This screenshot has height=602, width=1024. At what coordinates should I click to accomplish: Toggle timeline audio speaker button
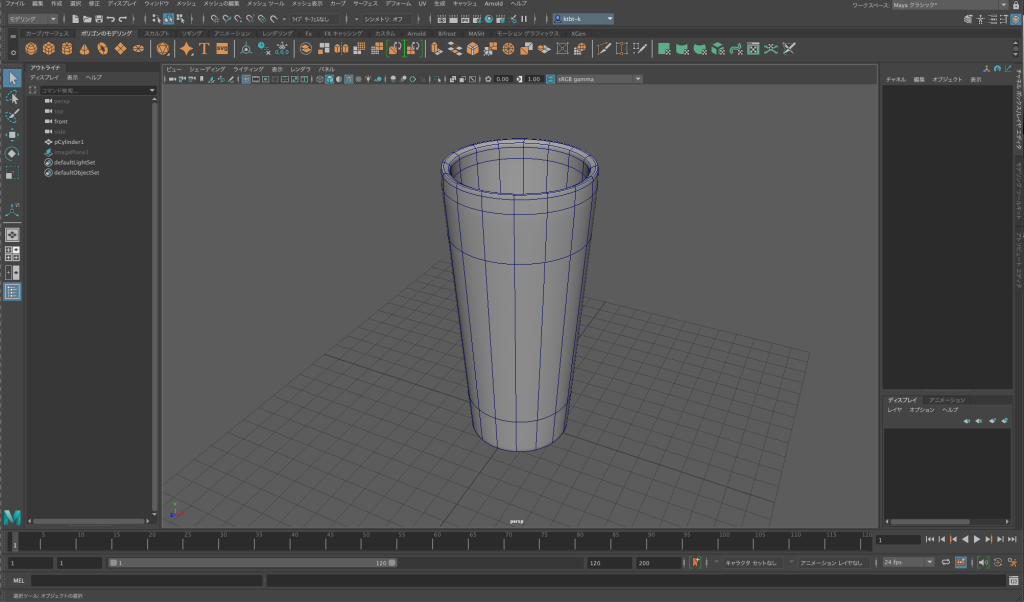[x=983, y=563]
